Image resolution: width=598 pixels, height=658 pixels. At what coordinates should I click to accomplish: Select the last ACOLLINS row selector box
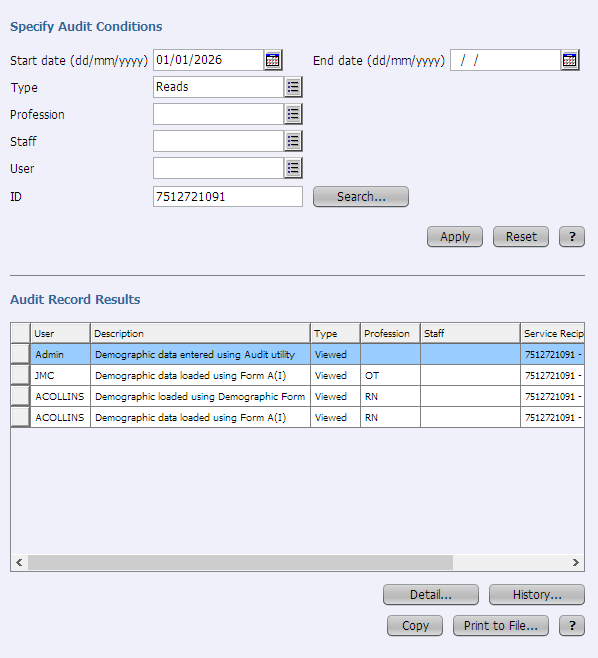click(20, 417)
